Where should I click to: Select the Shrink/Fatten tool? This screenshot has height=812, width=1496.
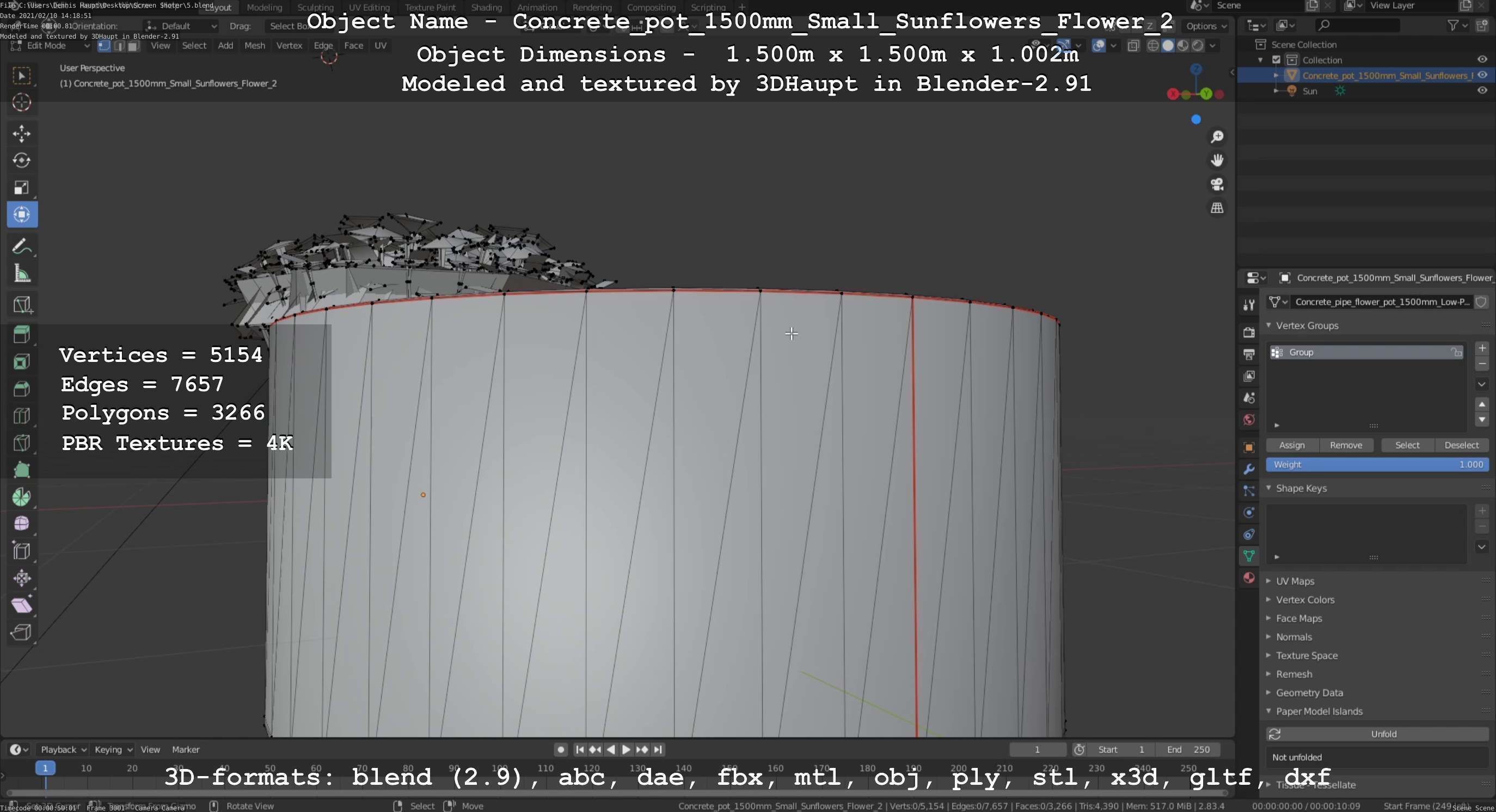tap(21, 578)
